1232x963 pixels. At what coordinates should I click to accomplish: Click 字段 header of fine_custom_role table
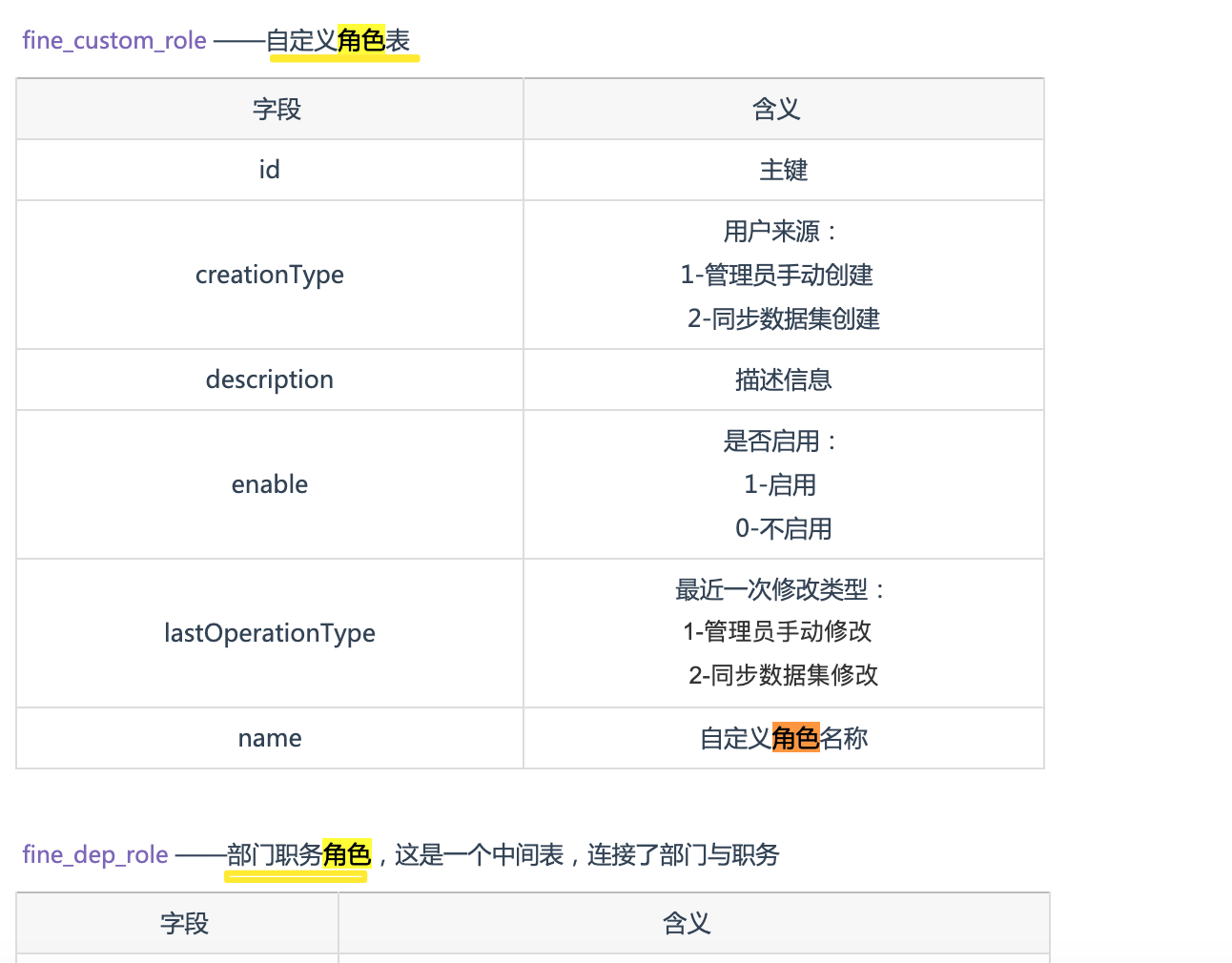point(277,110)
